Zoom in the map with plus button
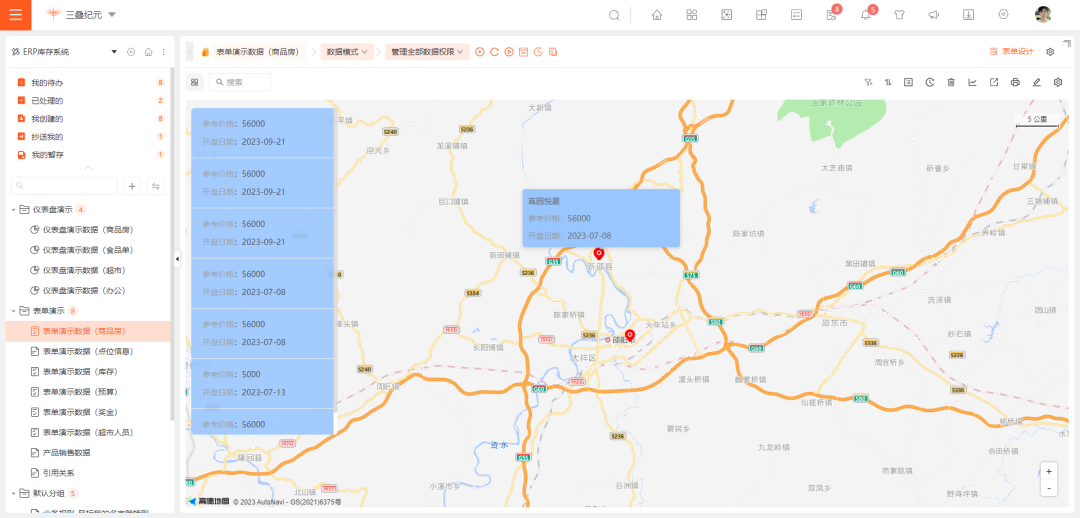The height and width of the screenshot is (518, 1080). [x=1048, y=471]
